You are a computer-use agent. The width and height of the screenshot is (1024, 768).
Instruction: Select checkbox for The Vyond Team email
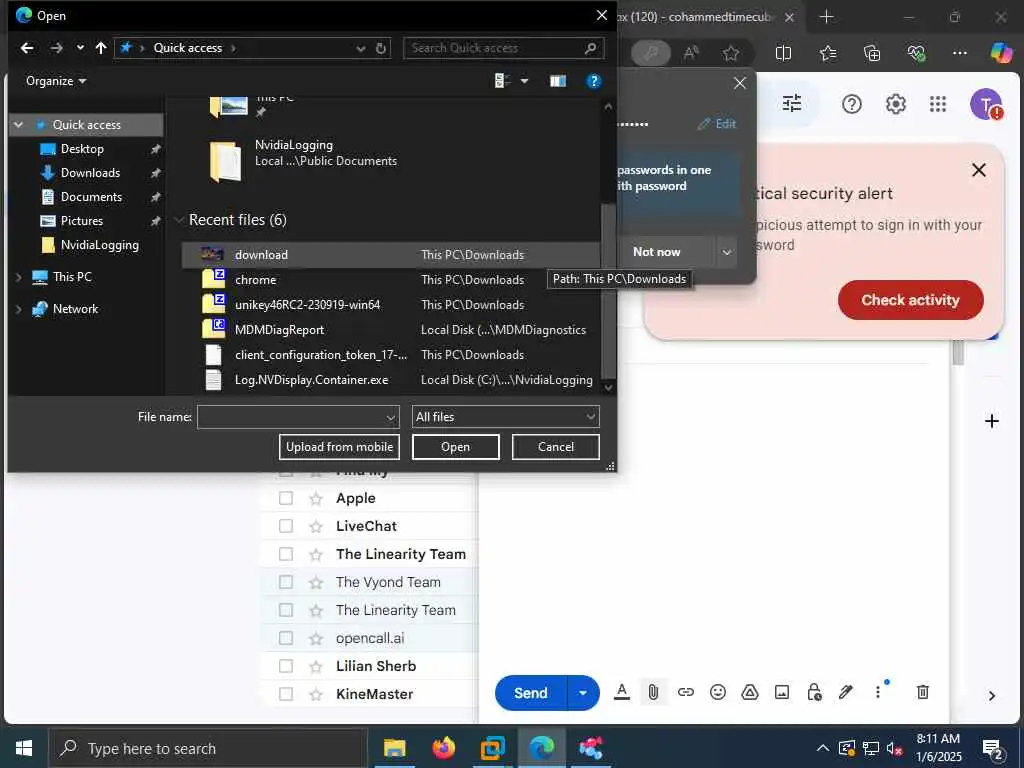point(286,582)
